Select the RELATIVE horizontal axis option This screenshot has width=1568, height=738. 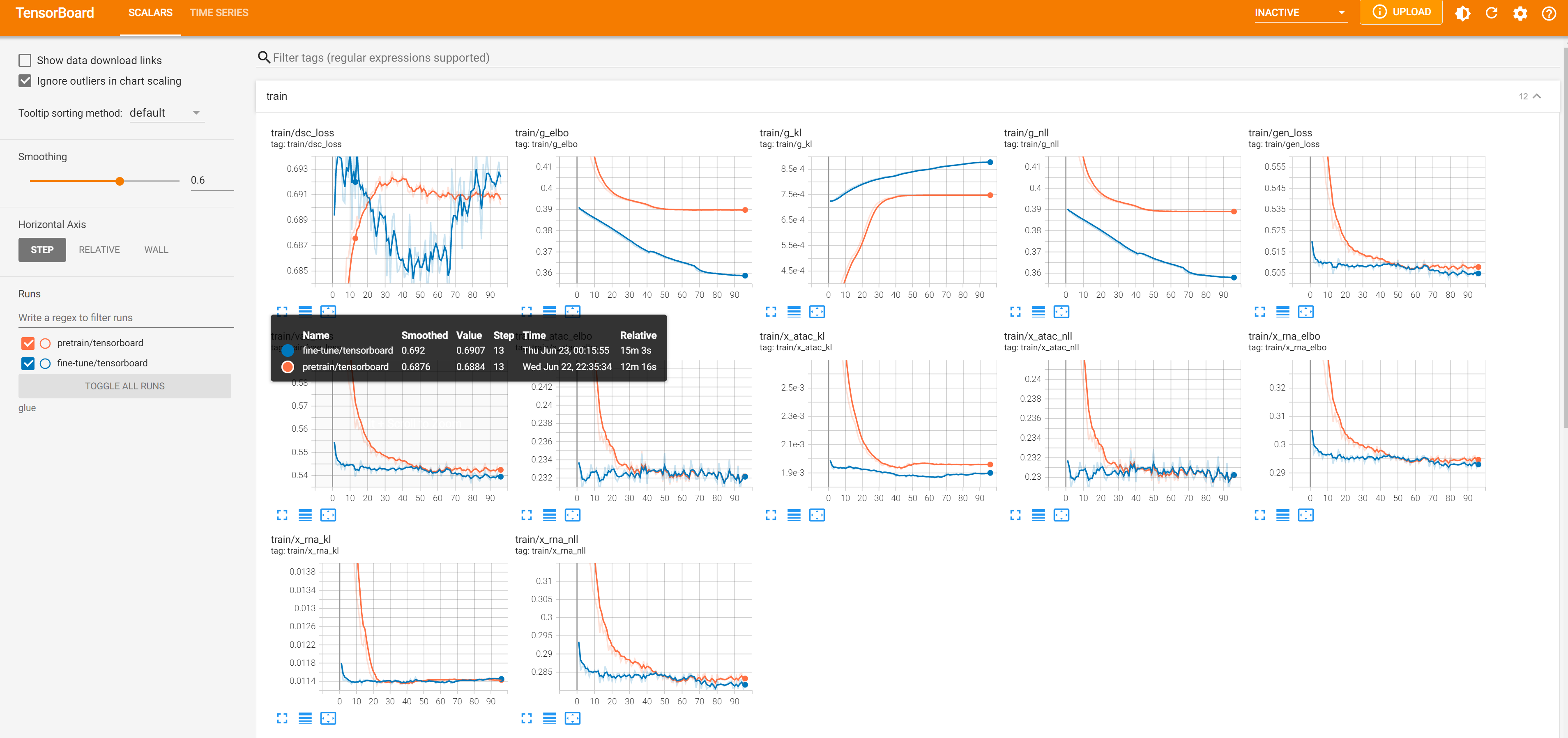coord(99,250)
